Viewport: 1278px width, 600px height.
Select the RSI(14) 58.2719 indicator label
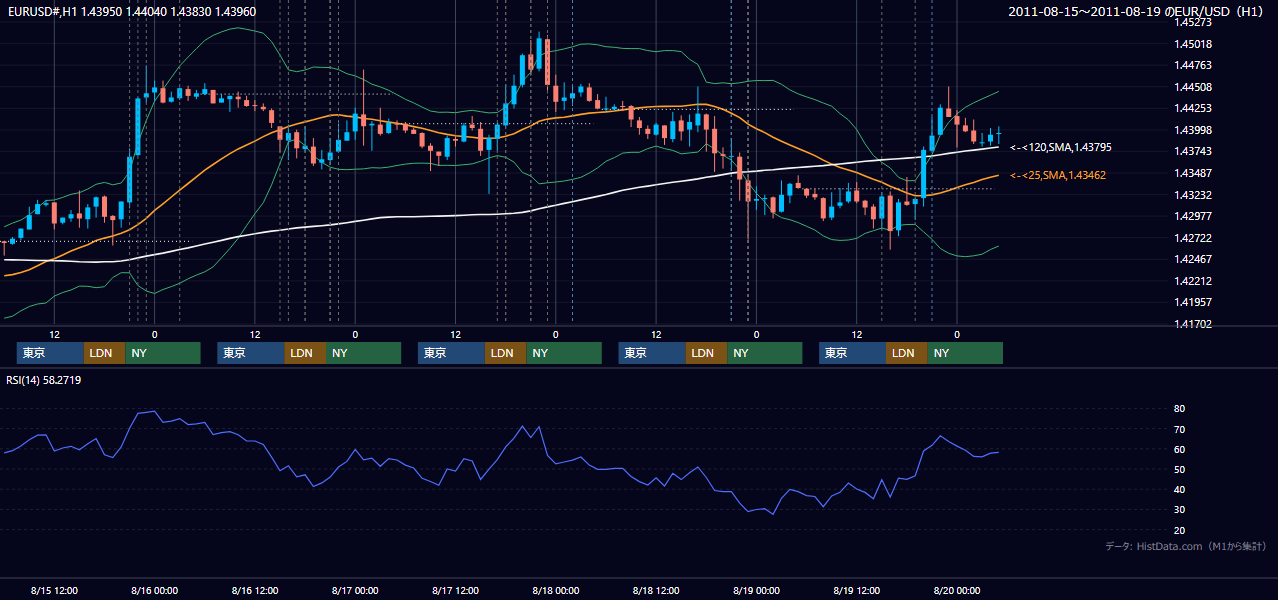click(x=43, y=380)
